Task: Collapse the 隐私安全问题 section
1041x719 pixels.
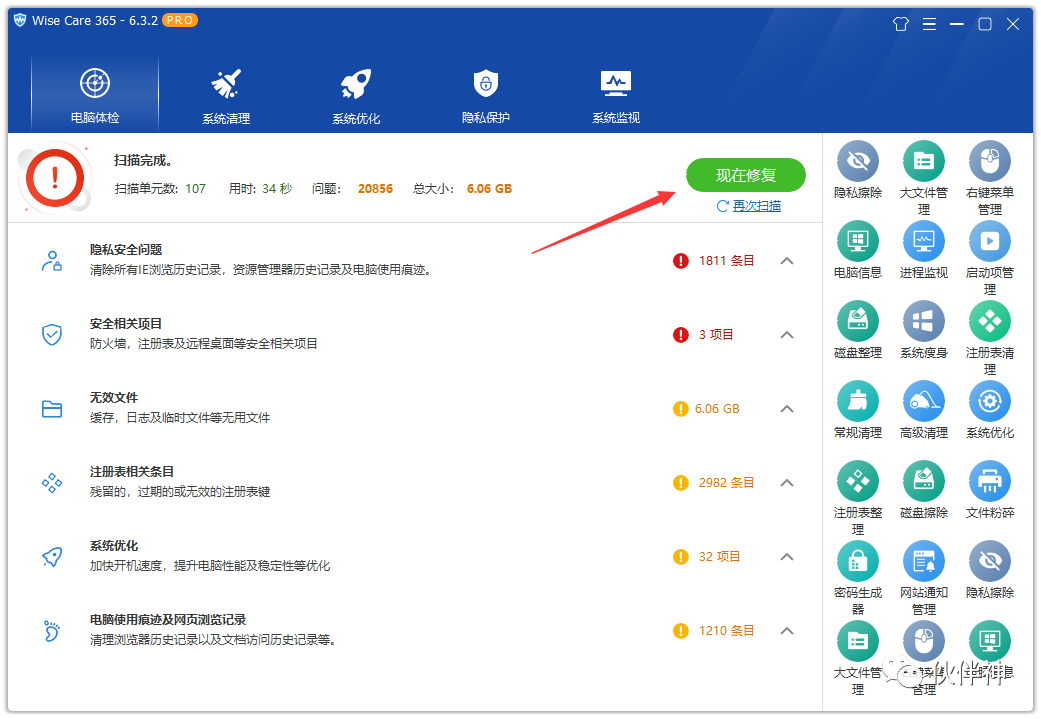Action: 787,260
